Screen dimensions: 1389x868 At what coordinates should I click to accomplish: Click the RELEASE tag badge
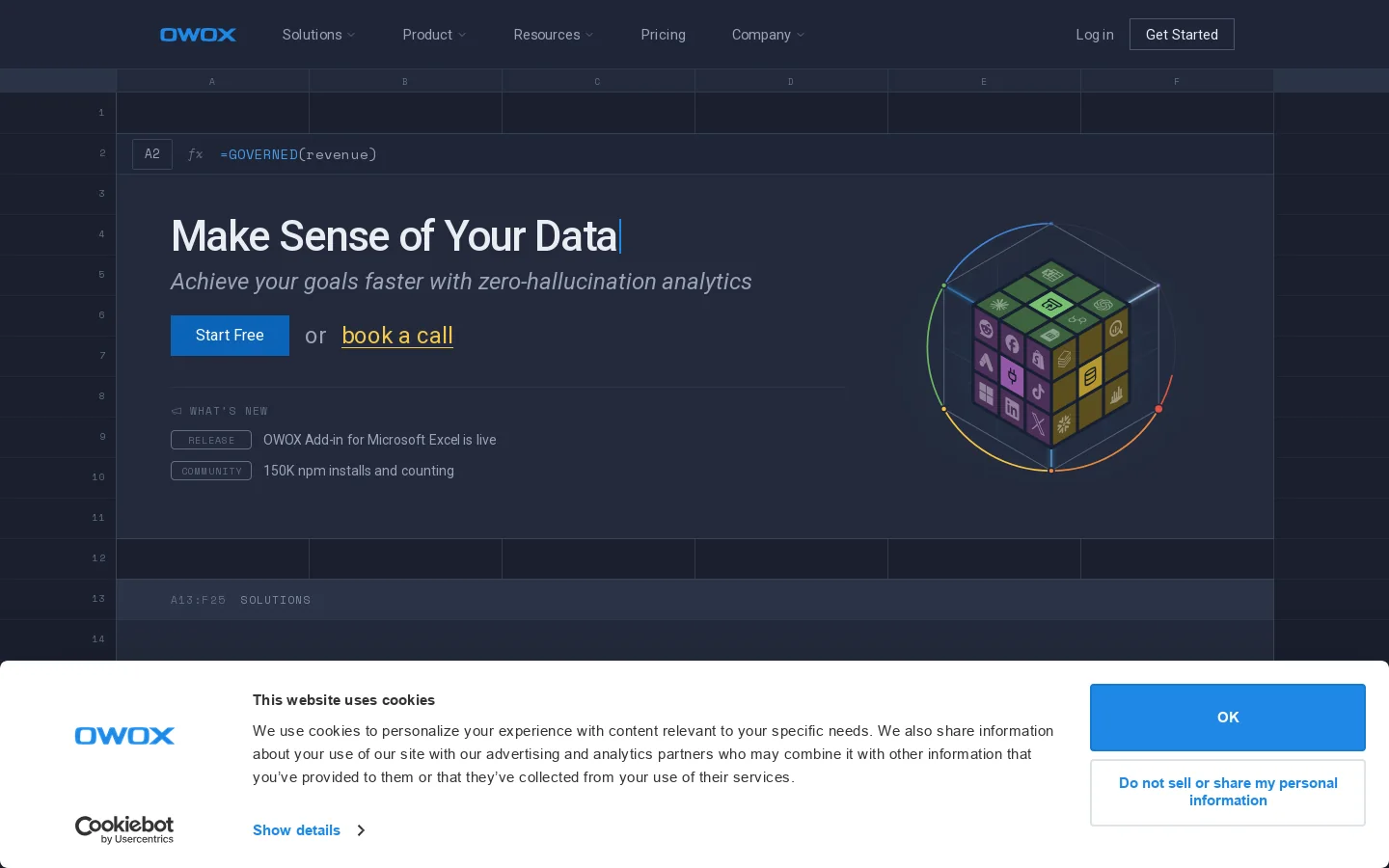point(211,440)
